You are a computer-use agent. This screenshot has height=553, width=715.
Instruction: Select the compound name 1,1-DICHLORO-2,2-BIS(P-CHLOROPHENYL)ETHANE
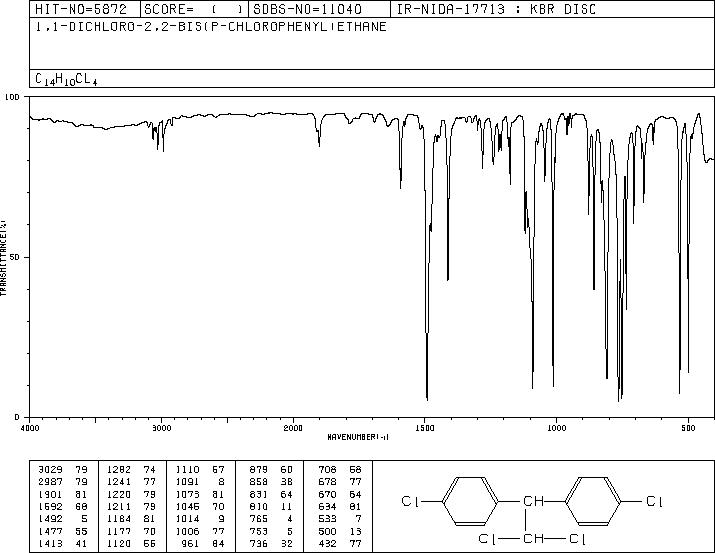click(211, 26)
